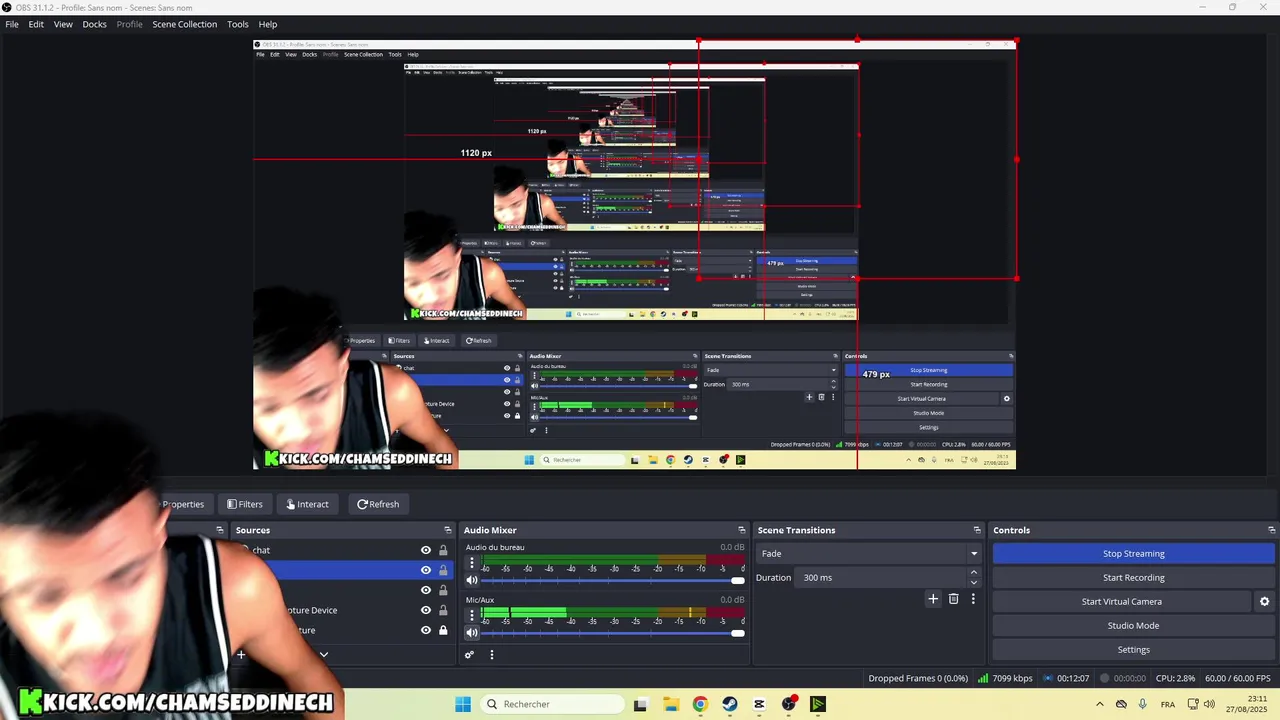Click the microphone tray icon

click(1142, 704)
